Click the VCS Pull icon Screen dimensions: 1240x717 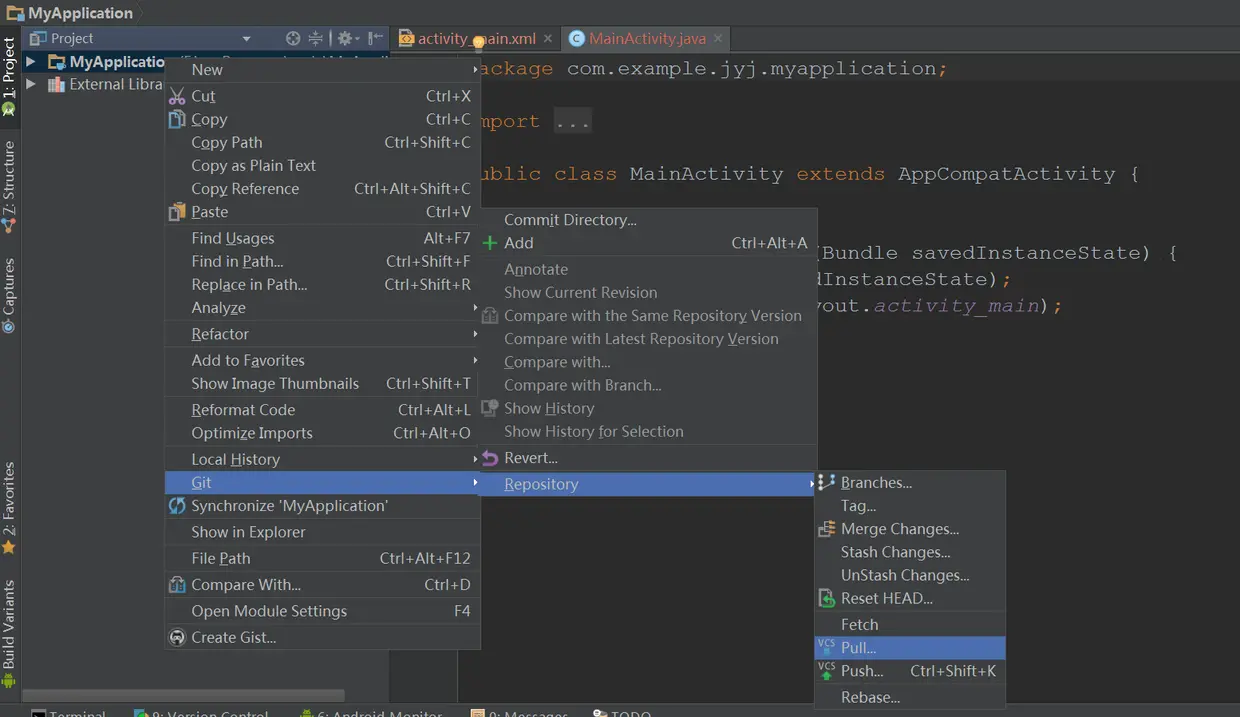point(826,647)
